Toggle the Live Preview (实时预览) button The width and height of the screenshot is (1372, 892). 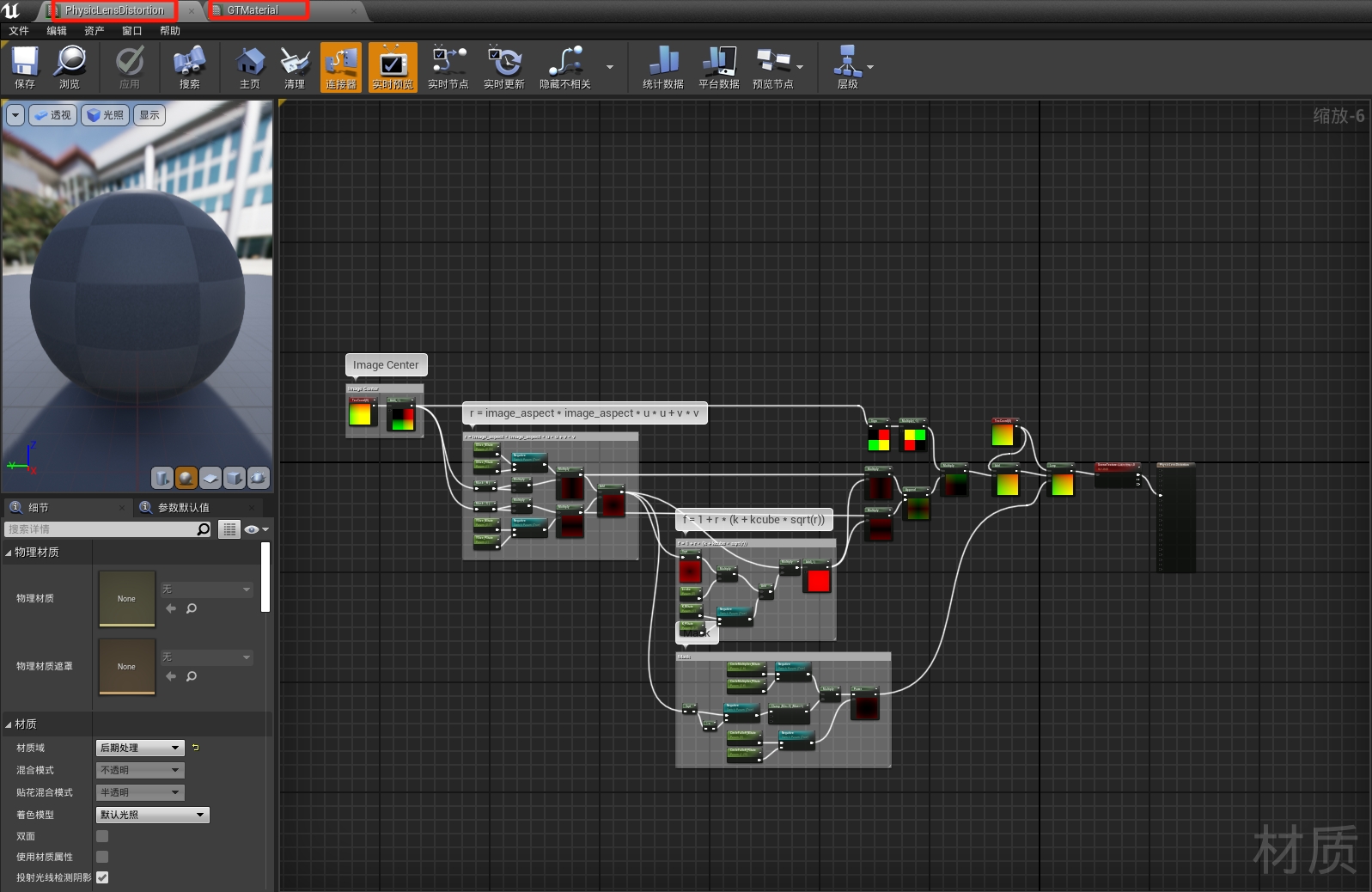393,66
